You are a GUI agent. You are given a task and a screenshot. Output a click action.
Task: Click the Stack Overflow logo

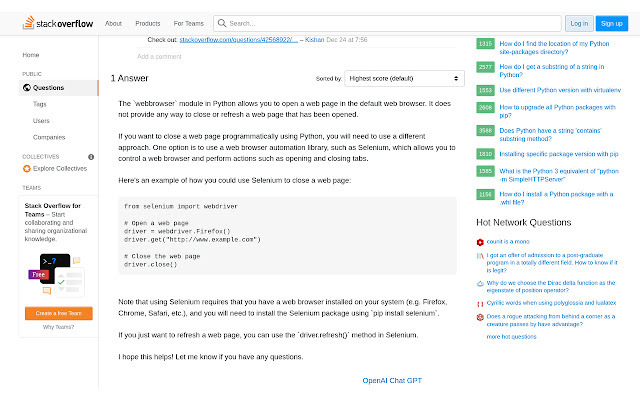pos(56,22)
